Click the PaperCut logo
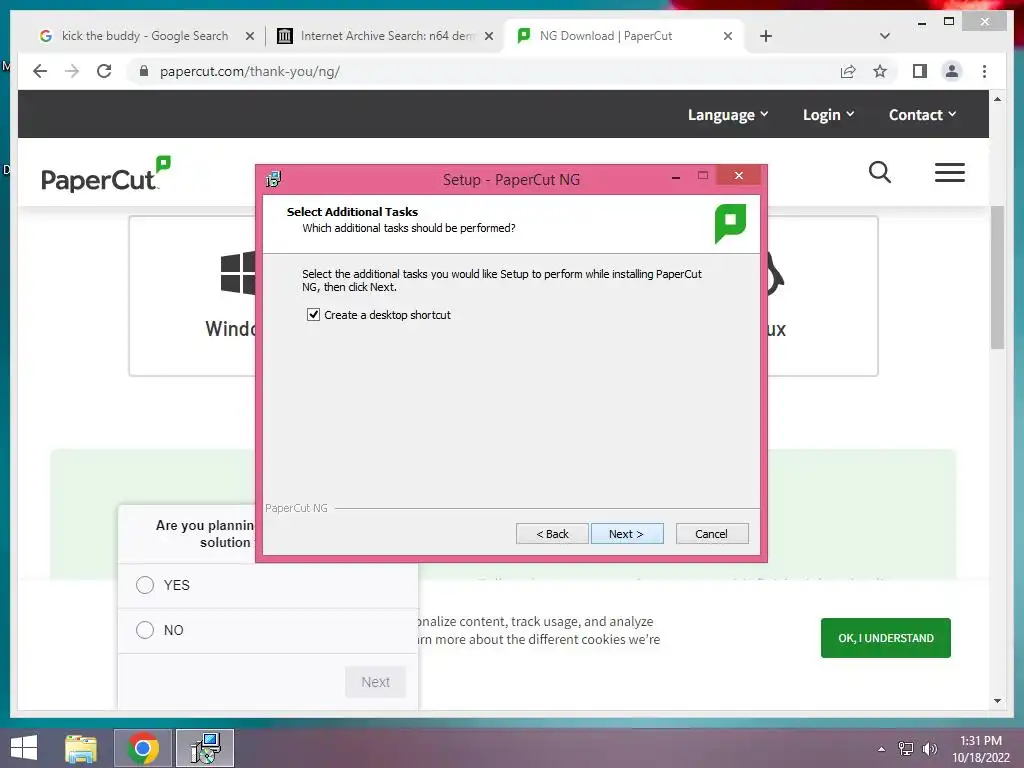 [105, 174]
